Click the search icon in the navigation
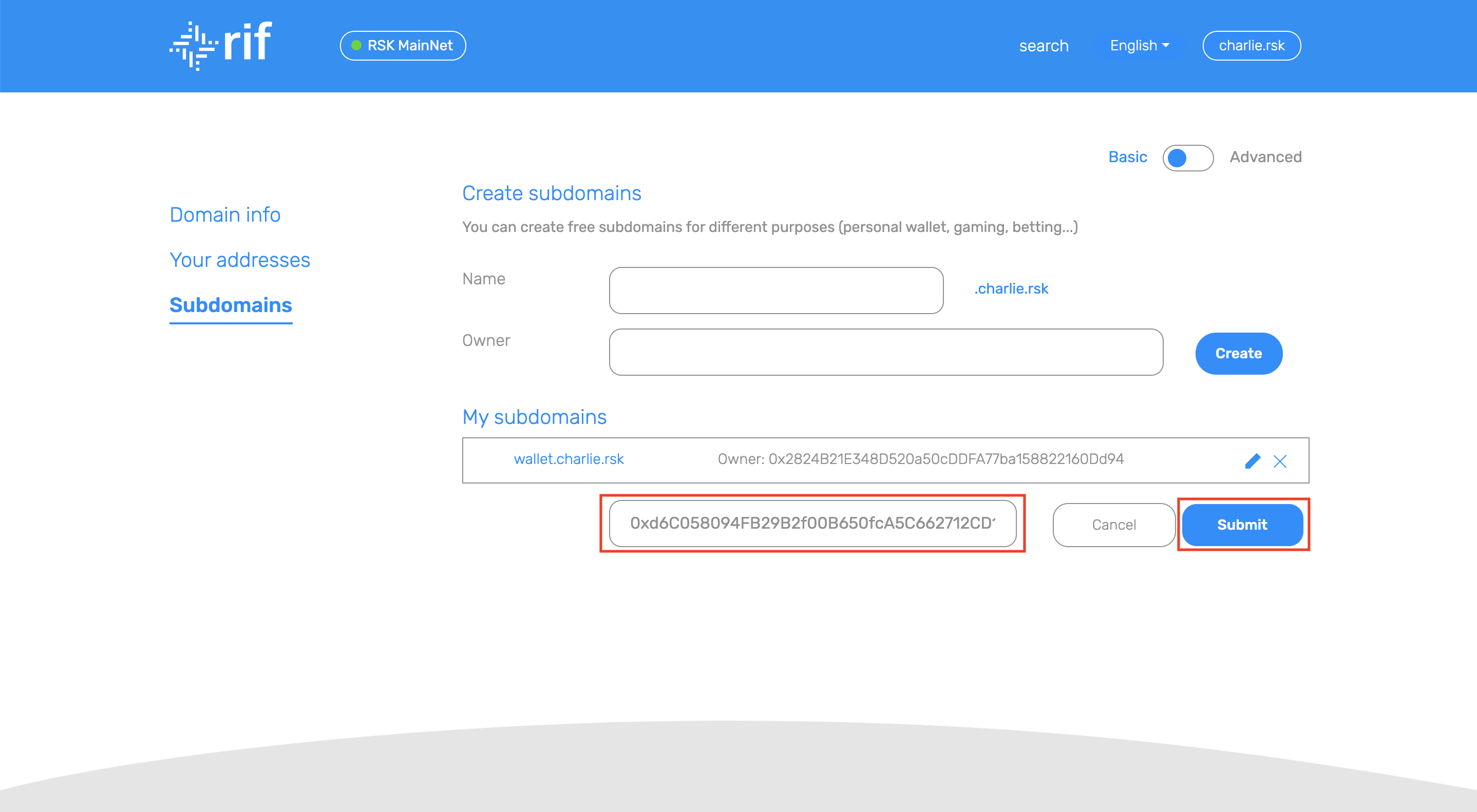Viewport: 1477px width, 812px height. [x=1044, y=45]
